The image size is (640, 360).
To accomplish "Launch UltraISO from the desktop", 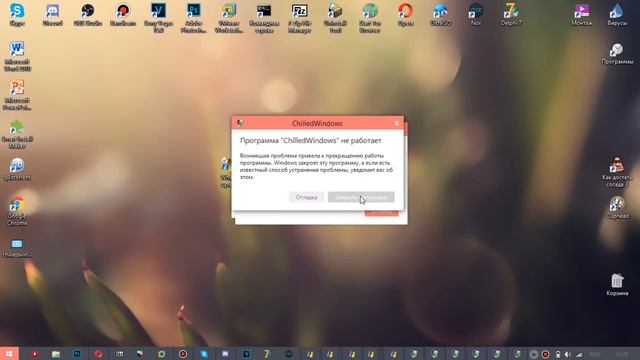I will pyautogui.click(x=440, y=15).
